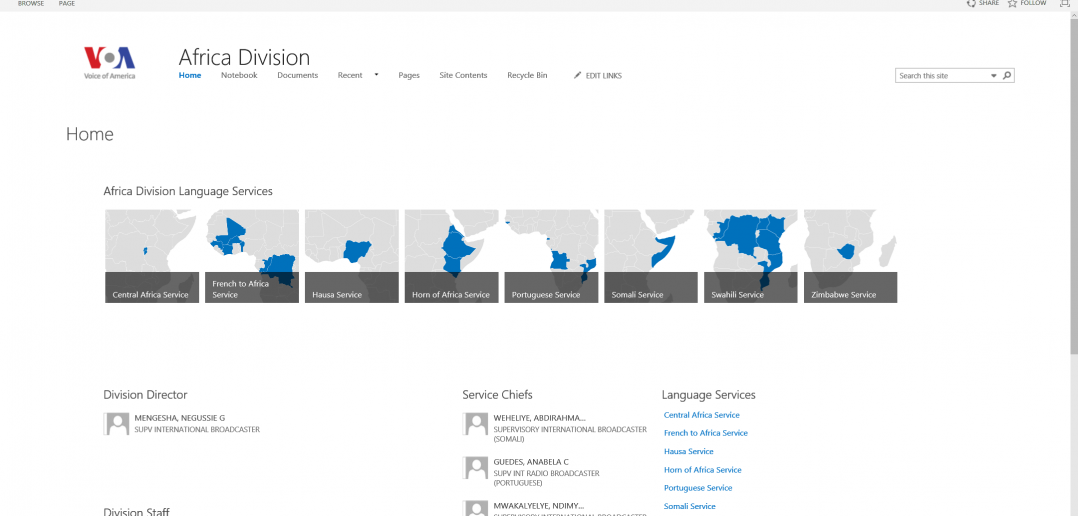Image resolution: width=1078 pixels, height=516 pixels.
Task: Click SHARE text in top bar
Action: point(989,3)
